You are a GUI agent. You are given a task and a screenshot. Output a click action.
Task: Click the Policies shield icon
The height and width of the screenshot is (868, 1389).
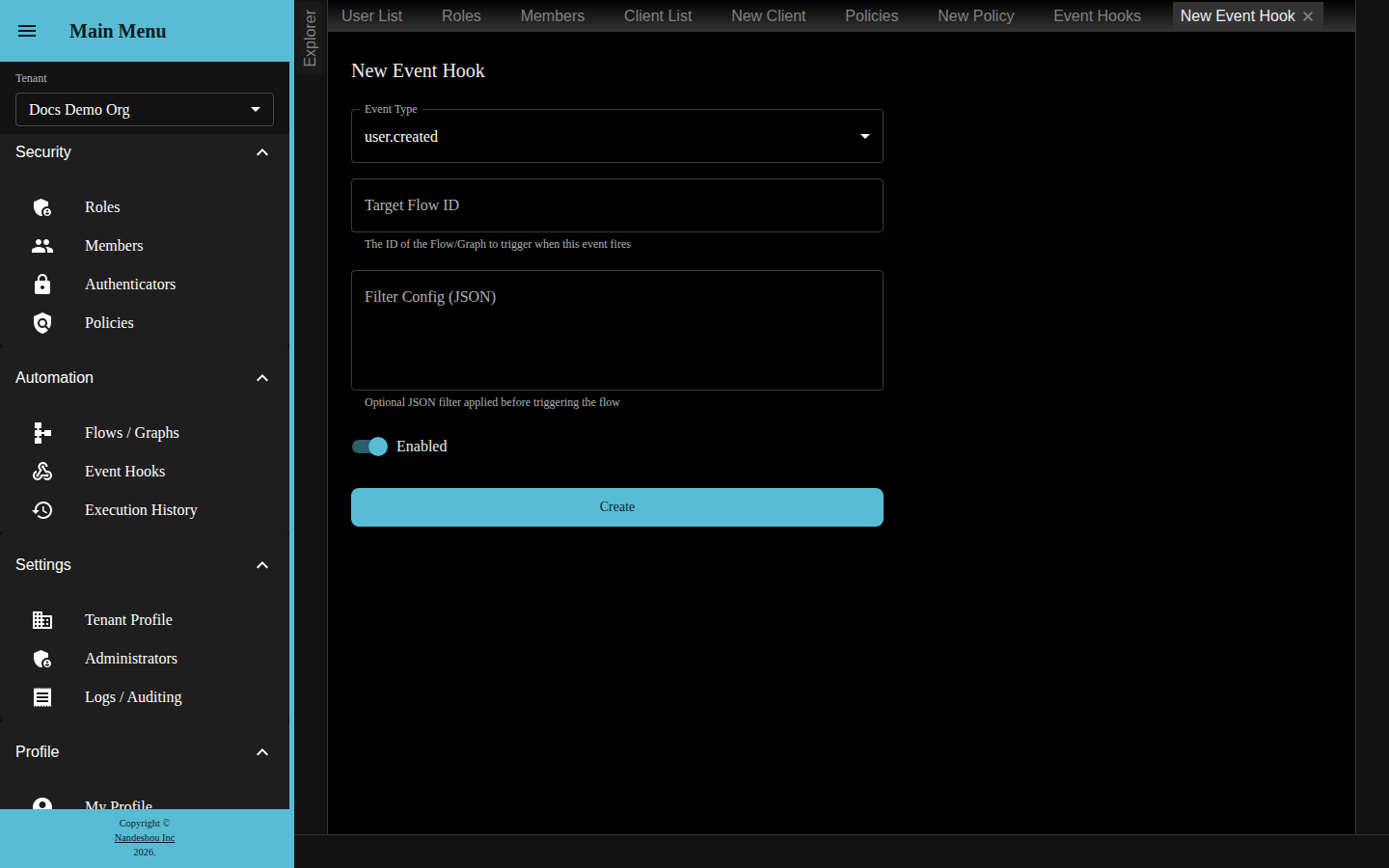pyautogui.click(x=42, y=323)
